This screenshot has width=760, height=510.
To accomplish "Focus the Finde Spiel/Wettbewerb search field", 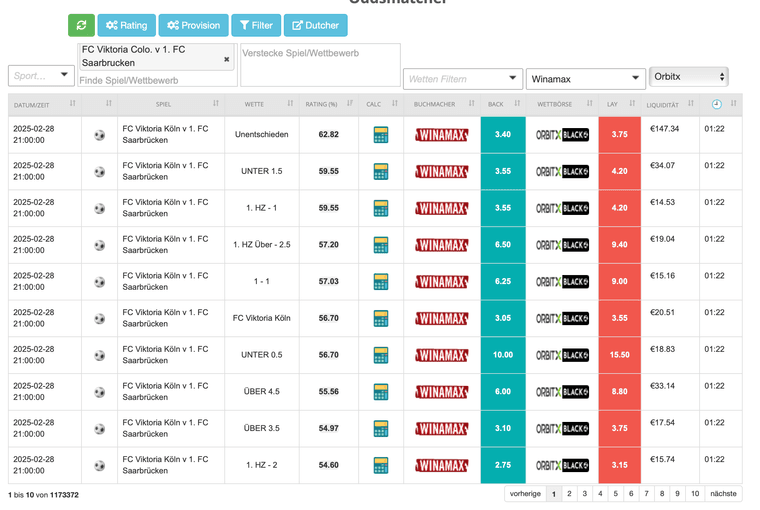I will tap(157, 80).
